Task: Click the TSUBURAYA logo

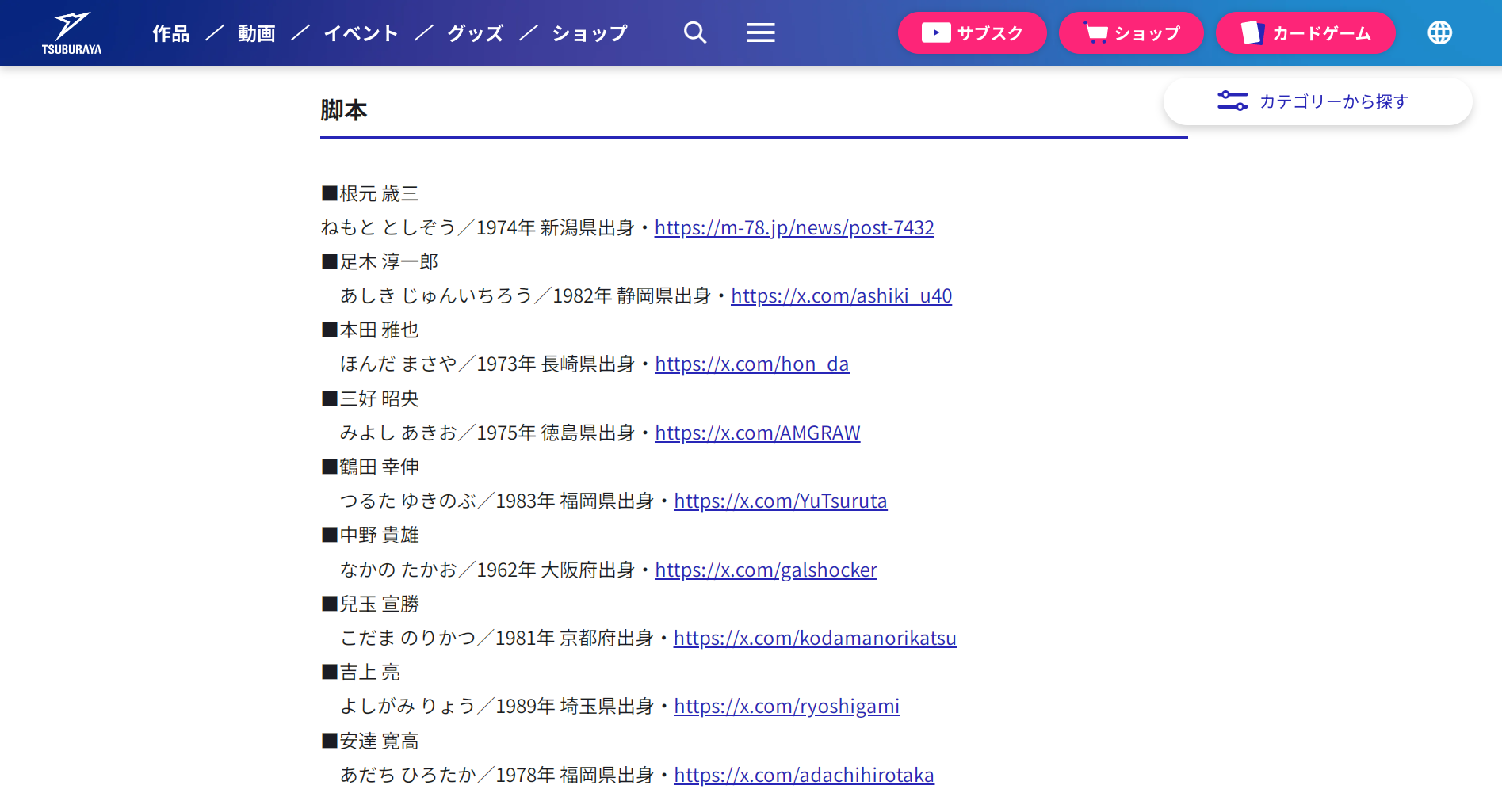Action: 71,33
